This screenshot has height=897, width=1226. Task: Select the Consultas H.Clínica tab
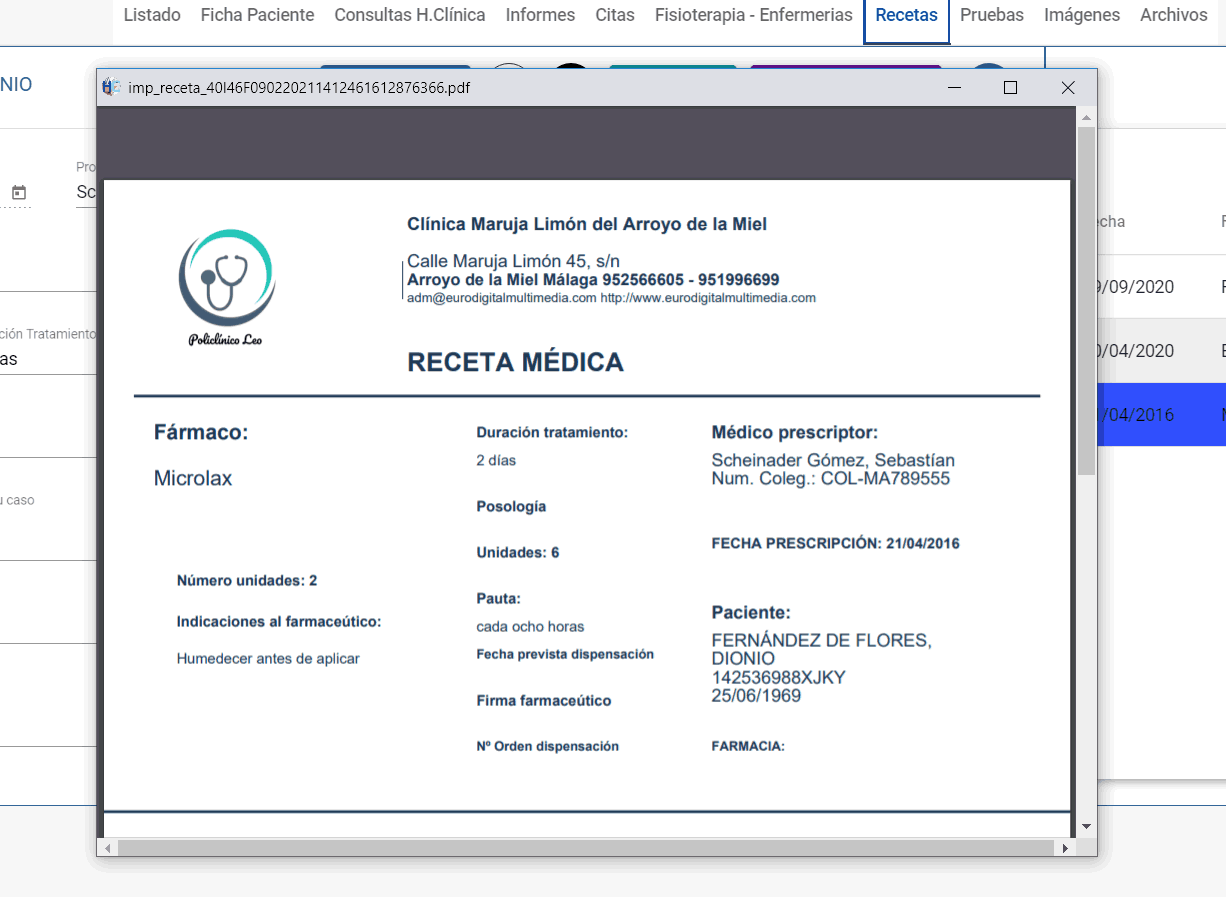coord(409,15)
